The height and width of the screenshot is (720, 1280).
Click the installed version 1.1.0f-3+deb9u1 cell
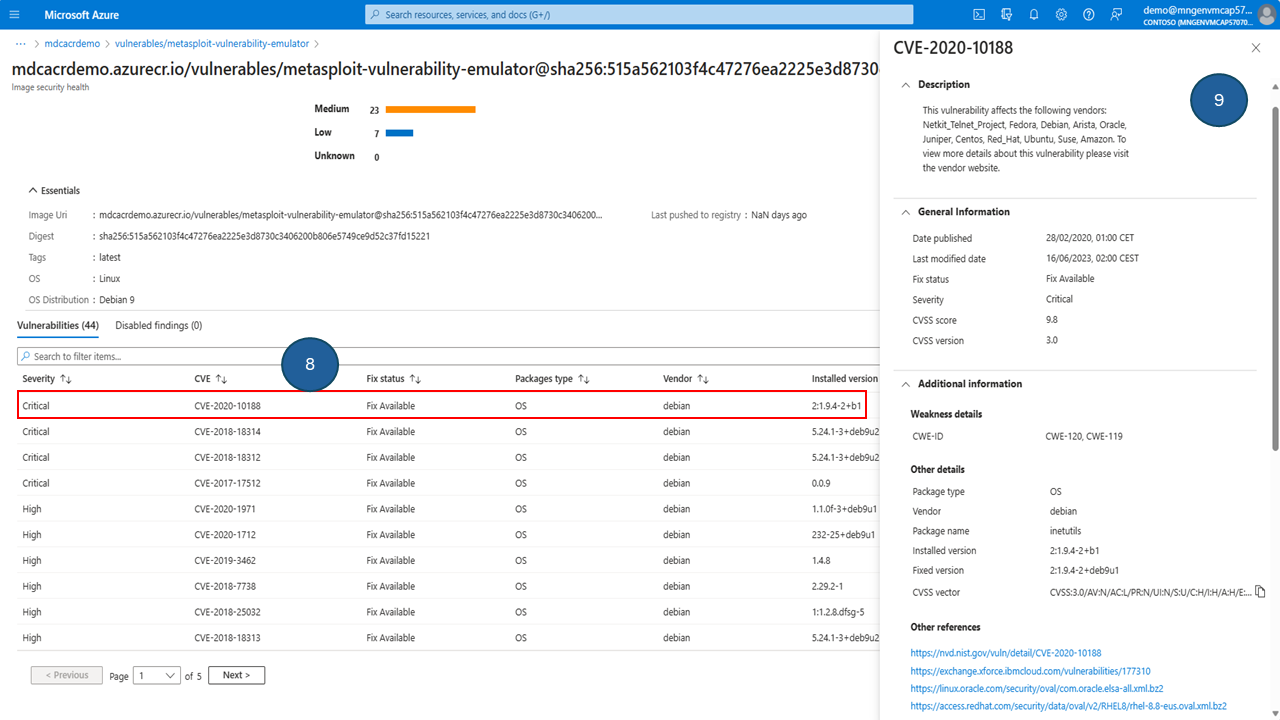(846, 509)
